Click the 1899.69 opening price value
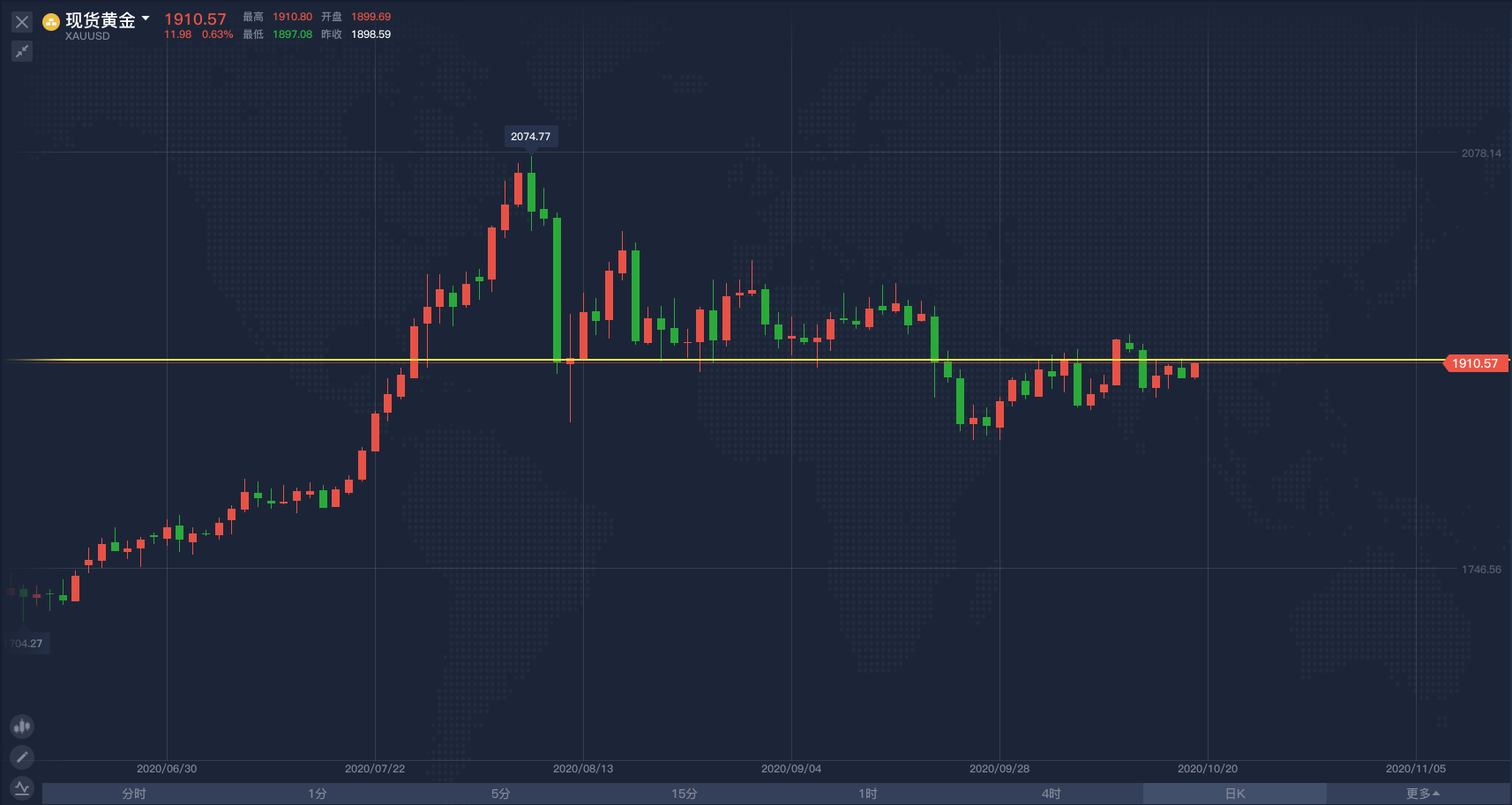1512x805 pixels. tap(371, 17)
